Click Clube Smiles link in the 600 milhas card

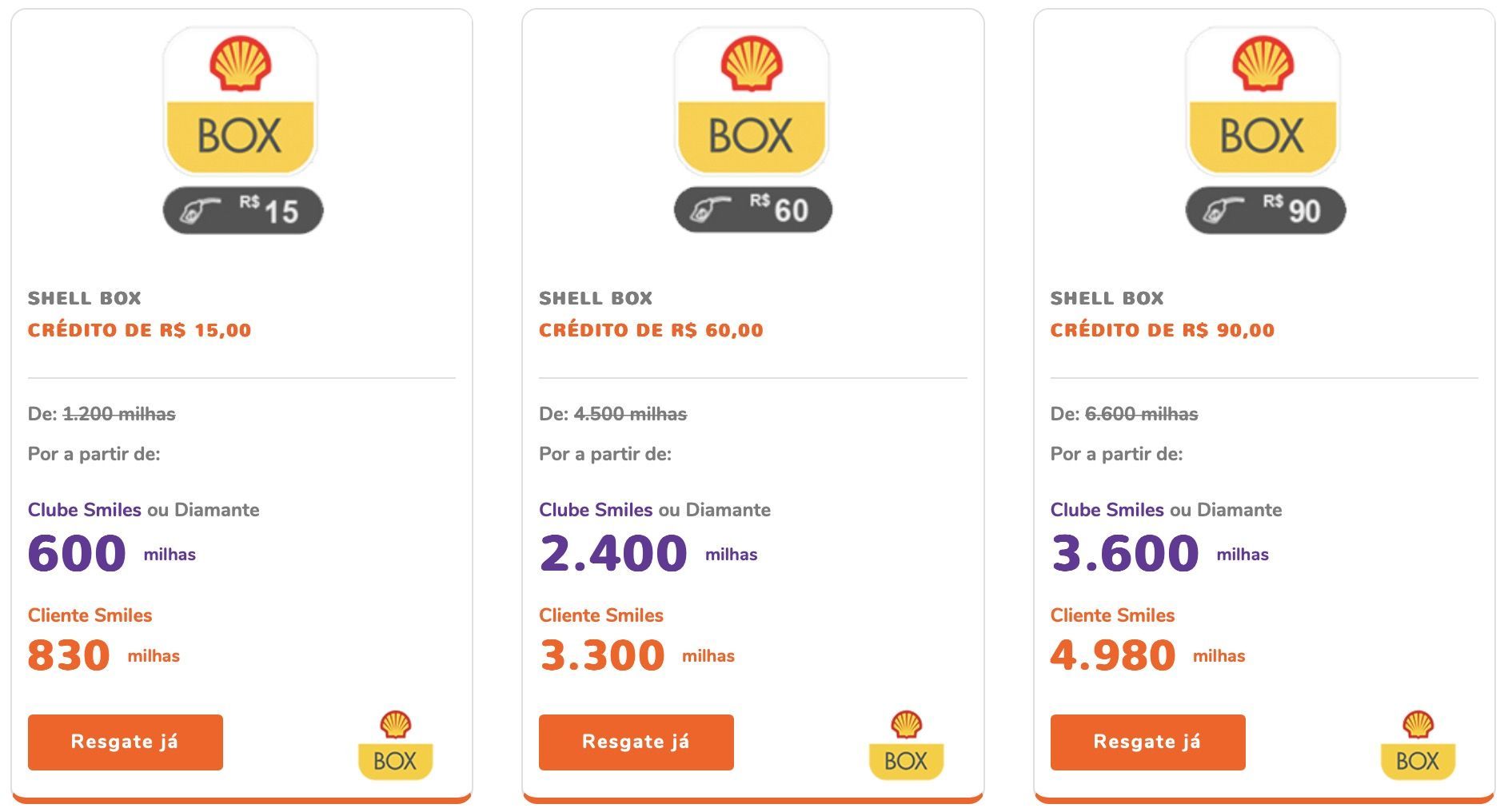pyautogui.click(x=85, y=510)
